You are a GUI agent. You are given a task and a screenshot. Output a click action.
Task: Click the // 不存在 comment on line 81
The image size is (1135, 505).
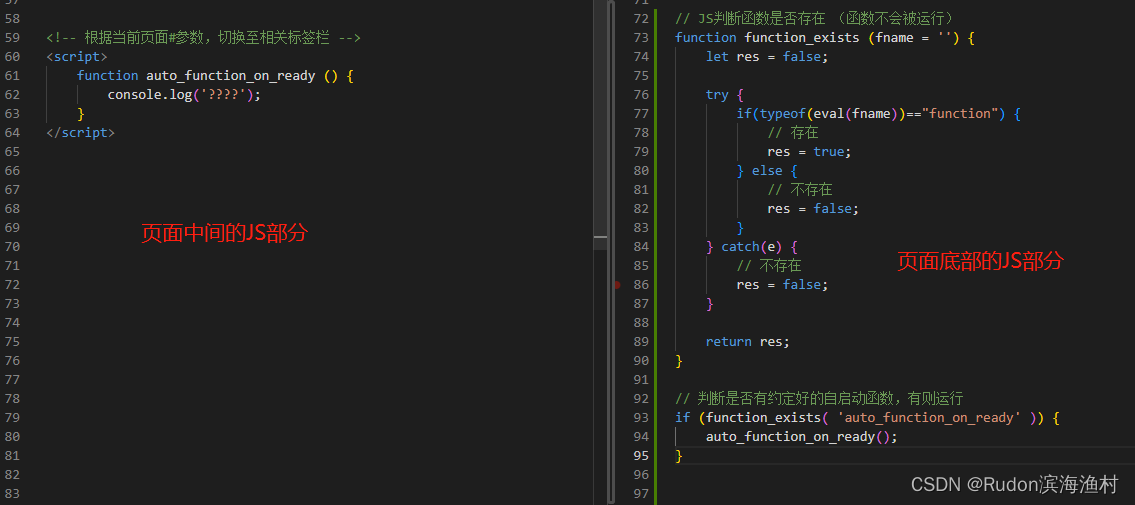[x=800, y=190]
